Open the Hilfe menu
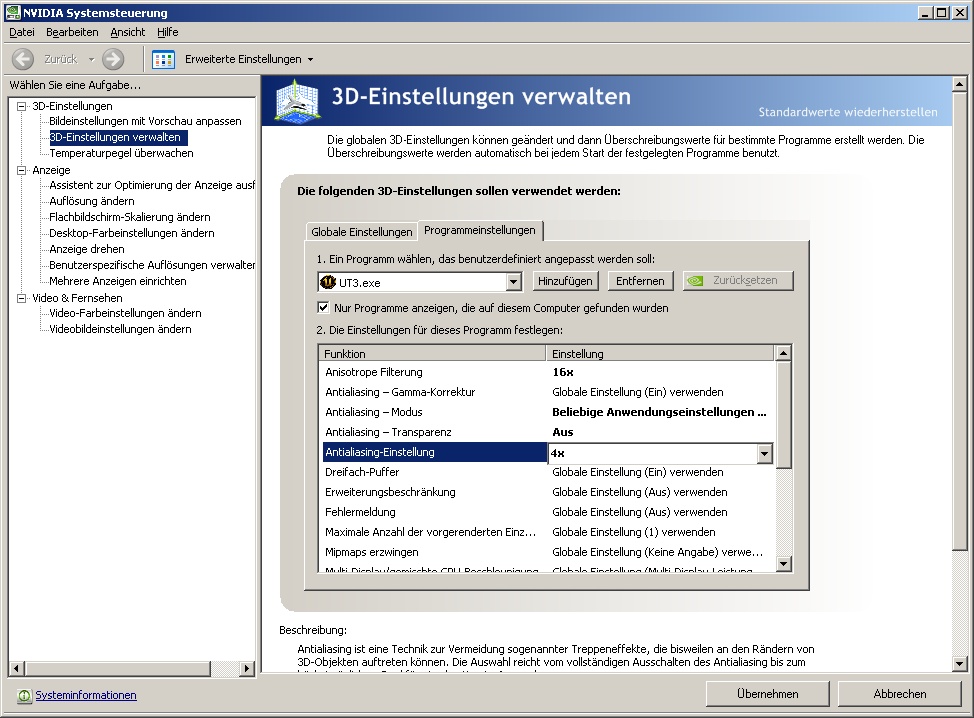 (x=168, y=32)
